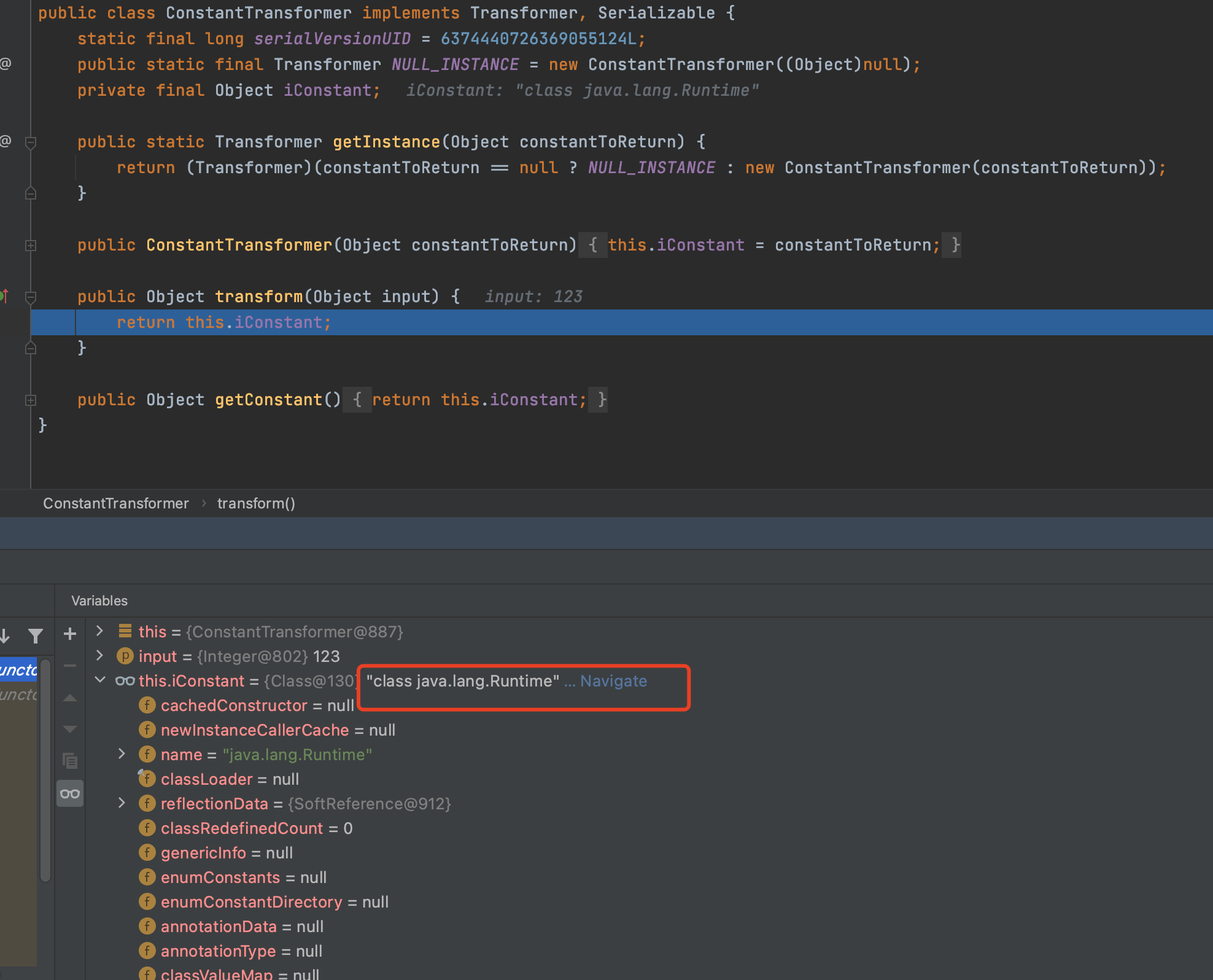Click the {Integer@802} 123 value
Viewport: 1213px width, 980px height.
coord(268,656)
